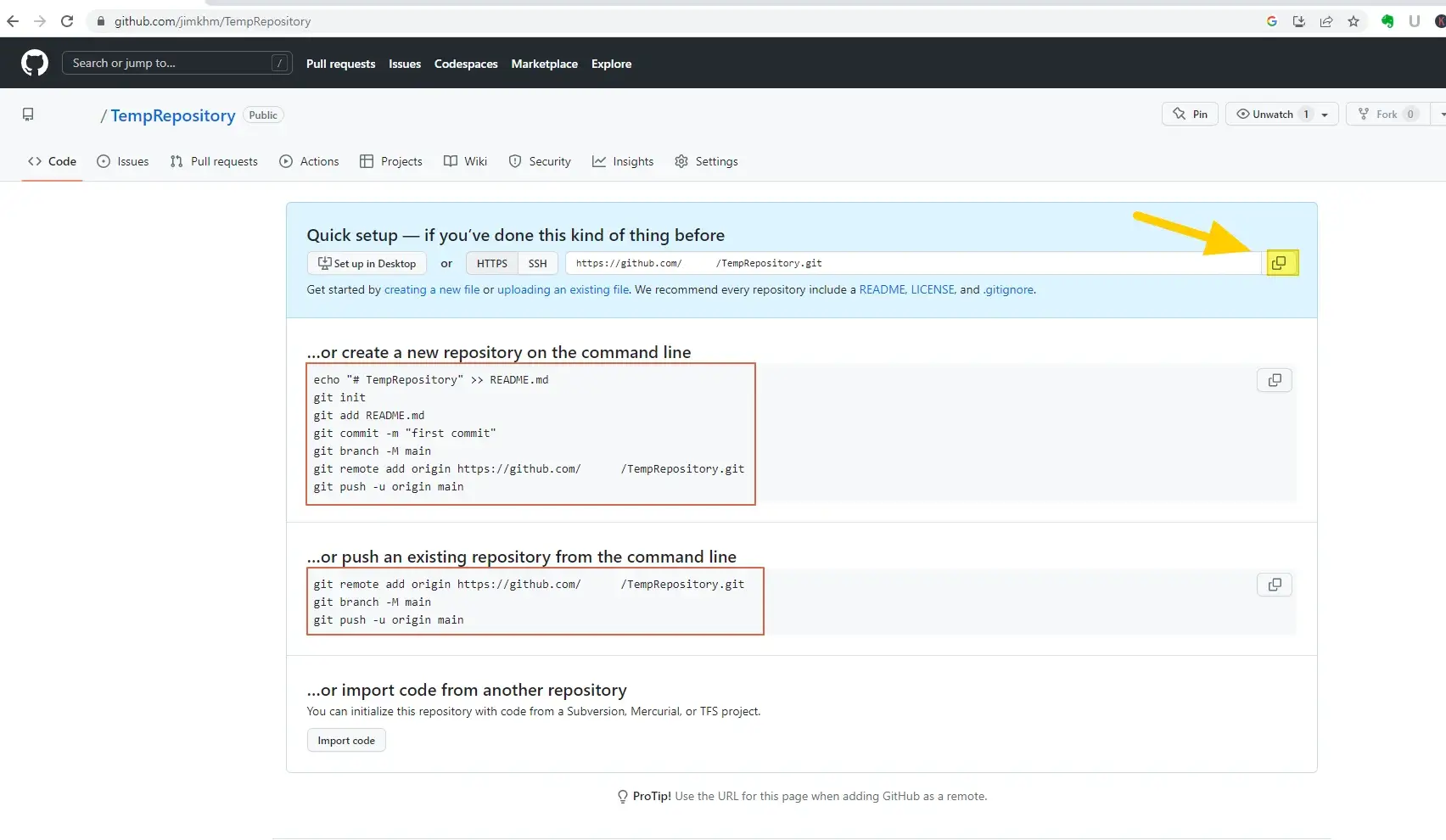Open repository Settings tab
The image size is (1446, 840).
pyautogui.click(x=706, y=161)
